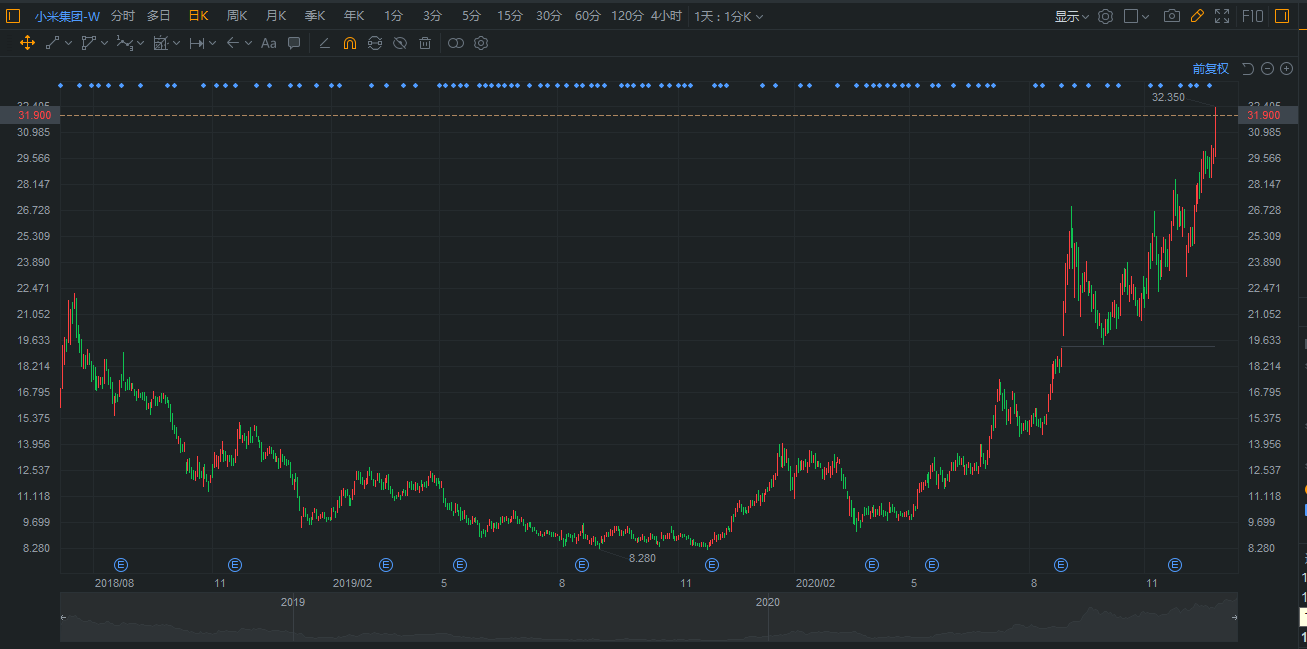Select the chart measurement tool
1307x649 pixels.
pos(160,43)
